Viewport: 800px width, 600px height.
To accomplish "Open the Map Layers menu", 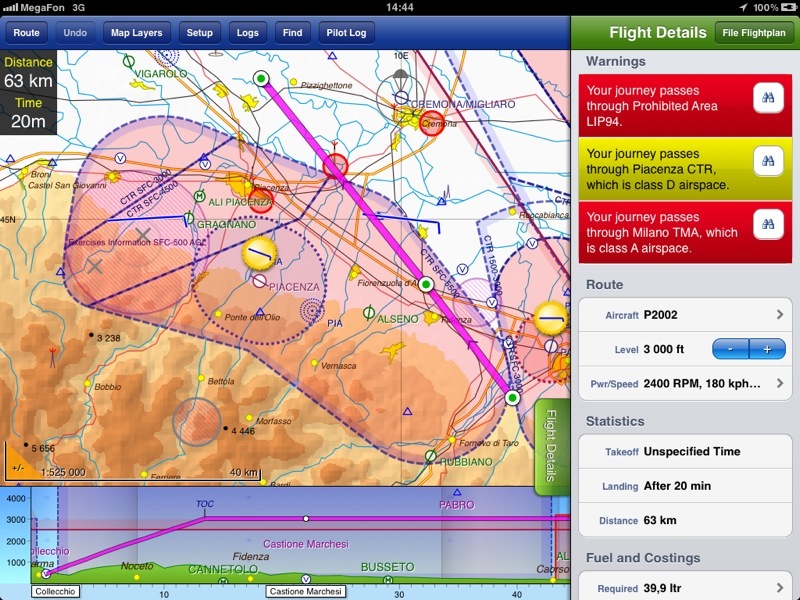I will coord(137,33).
